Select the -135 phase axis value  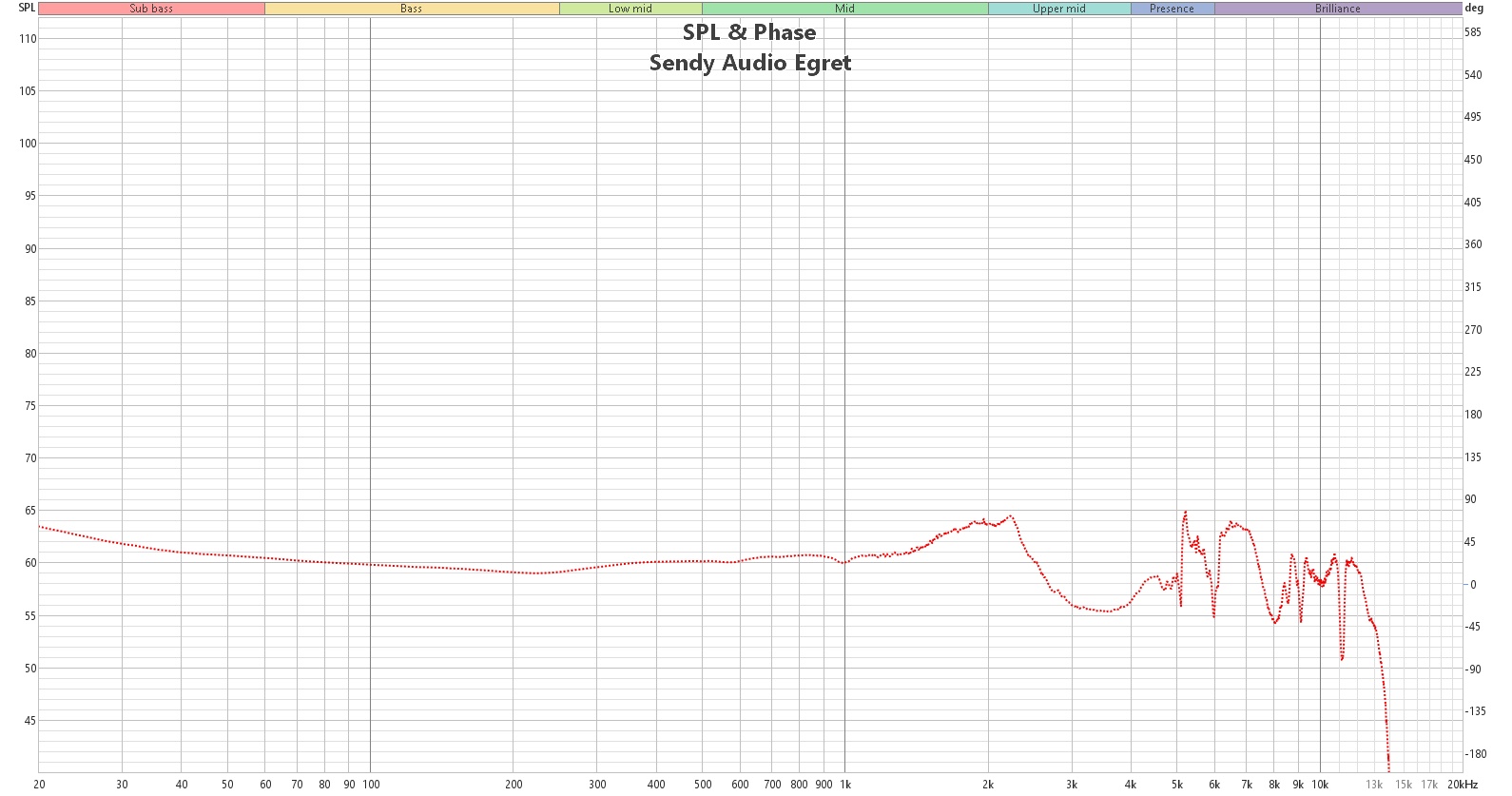point(1475,711)
